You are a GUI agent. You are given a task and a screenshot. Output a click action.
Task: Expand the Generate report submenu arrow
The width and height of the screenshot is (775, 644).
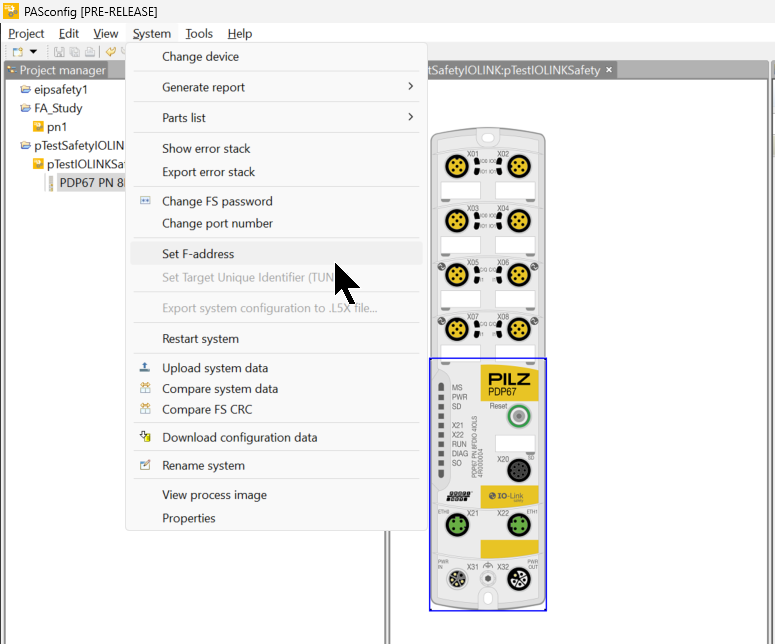point(410,86)
